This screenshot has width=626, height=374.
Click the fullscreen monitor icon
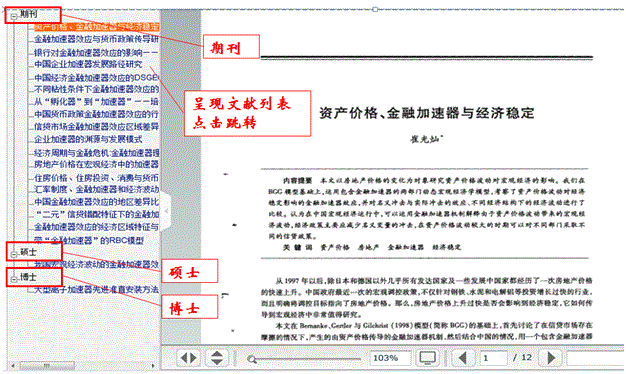coord(428,358)
